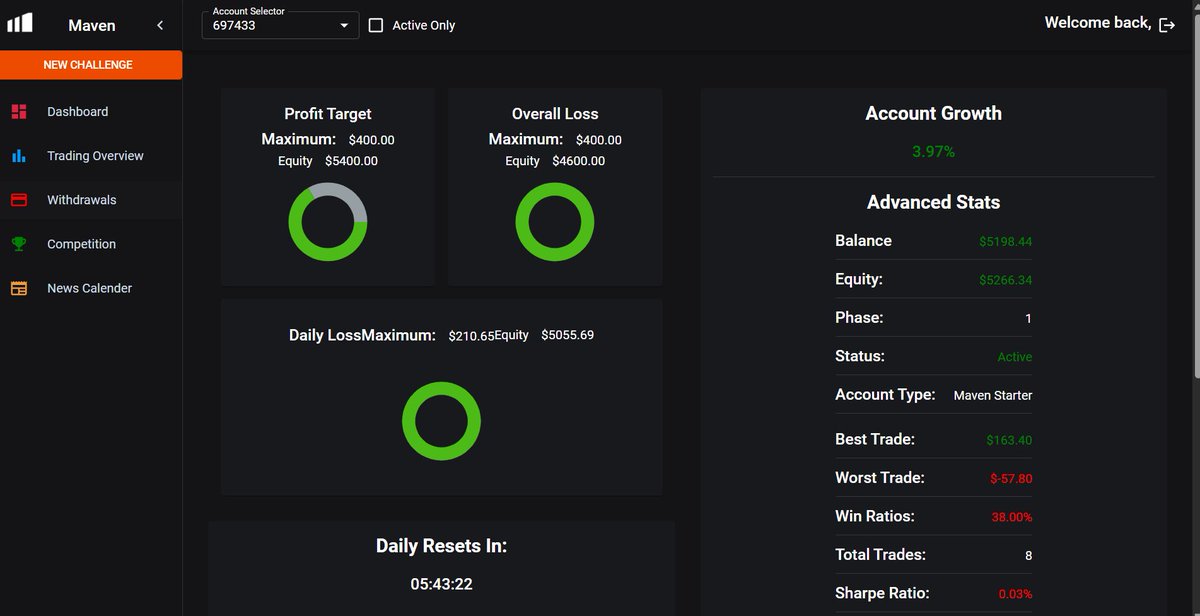Click the Win Ratios value 38.00%
The height and width of the screenshot is (616, 1200).
pyautogui.click(x=1012, y=517)
